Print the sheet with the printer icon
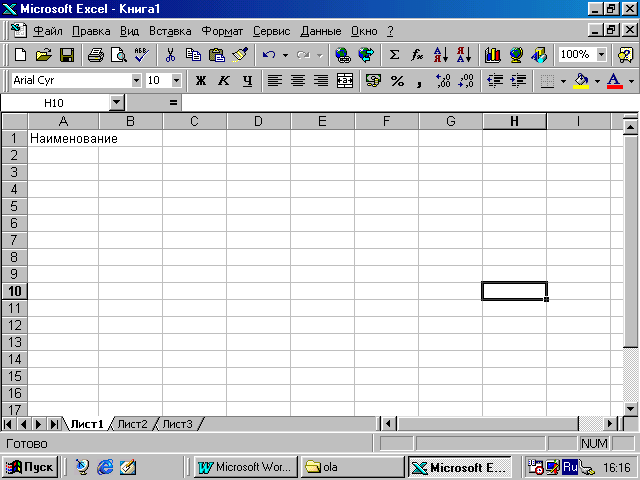Viewport: 640px width, 480px height. (96, 55)
